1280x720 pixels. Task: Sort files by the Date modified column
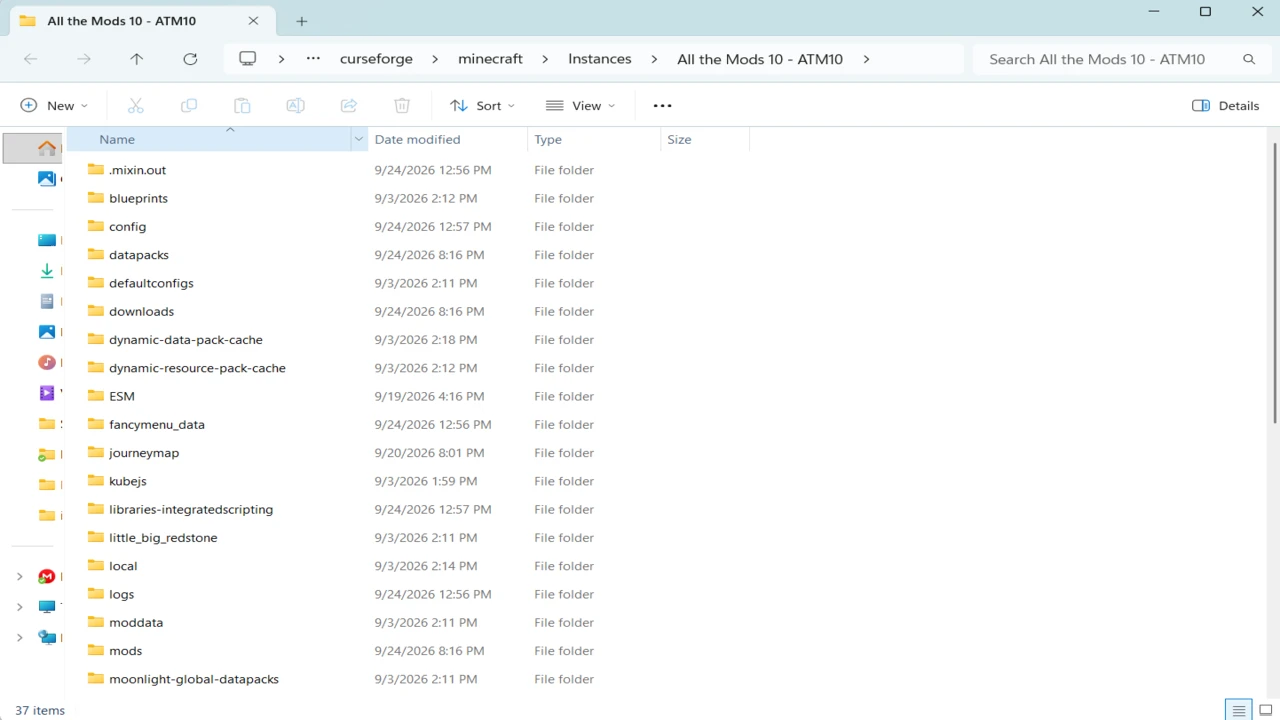click(447, 140)
